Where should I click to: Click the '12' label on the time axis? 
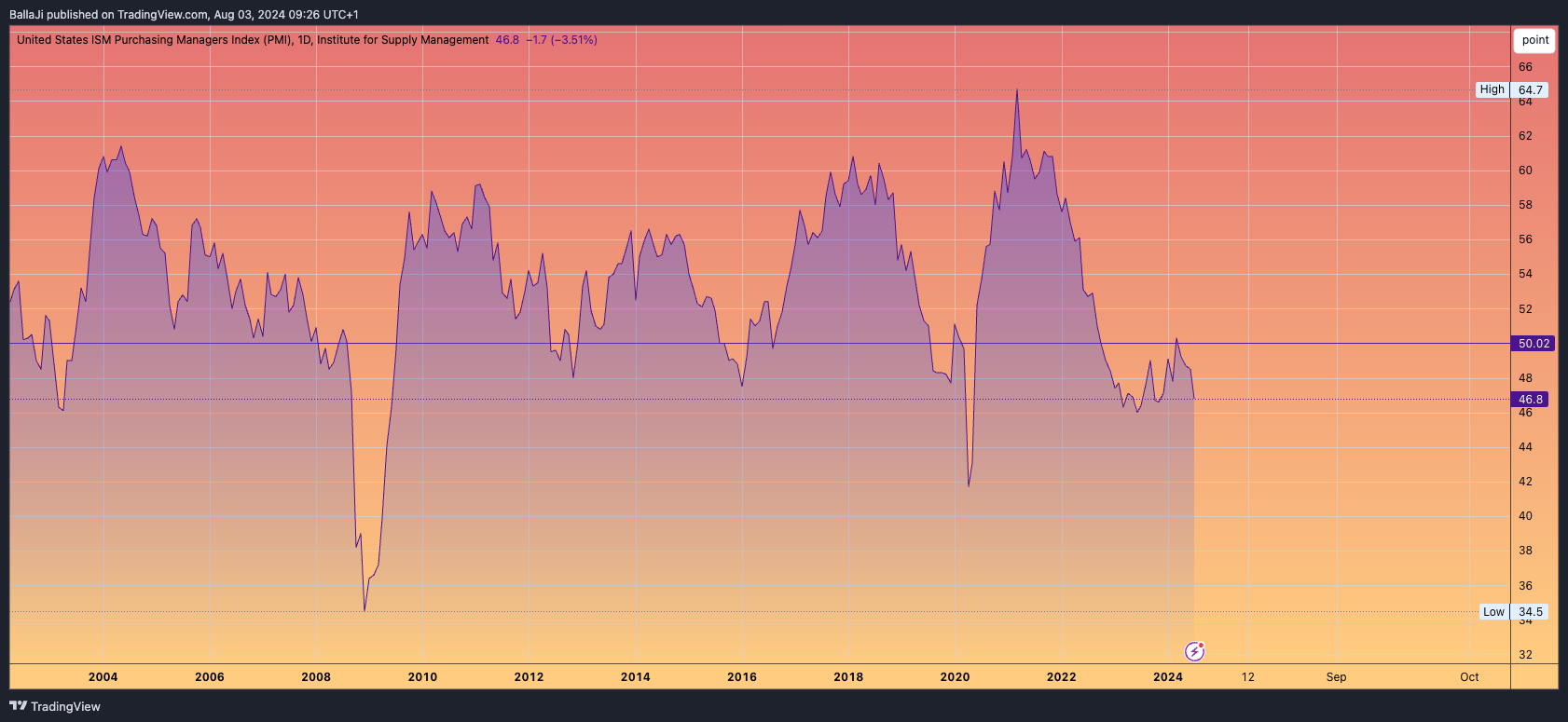(1247, 677)
